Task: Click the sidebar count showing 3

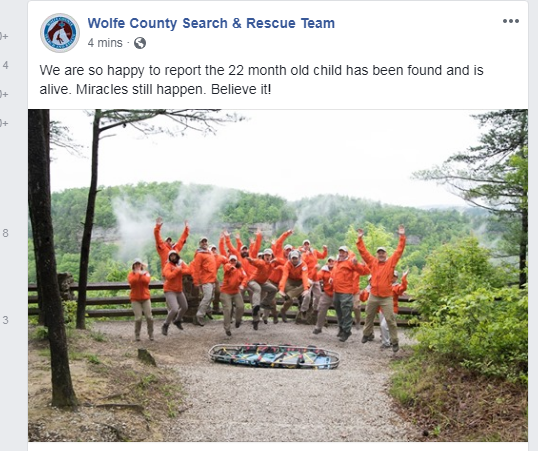Action: pyautogui.click(x=5, y=320)
